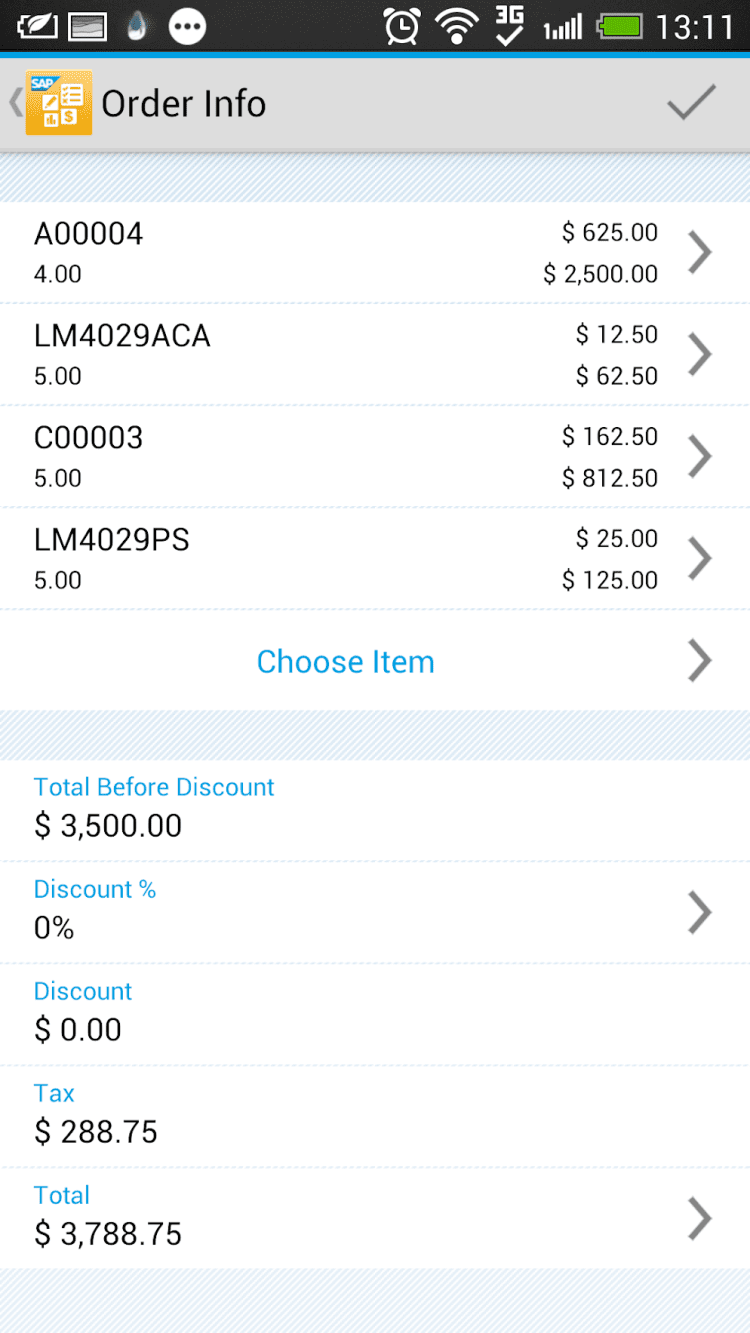Select the C00003 item name

(89, 438)
